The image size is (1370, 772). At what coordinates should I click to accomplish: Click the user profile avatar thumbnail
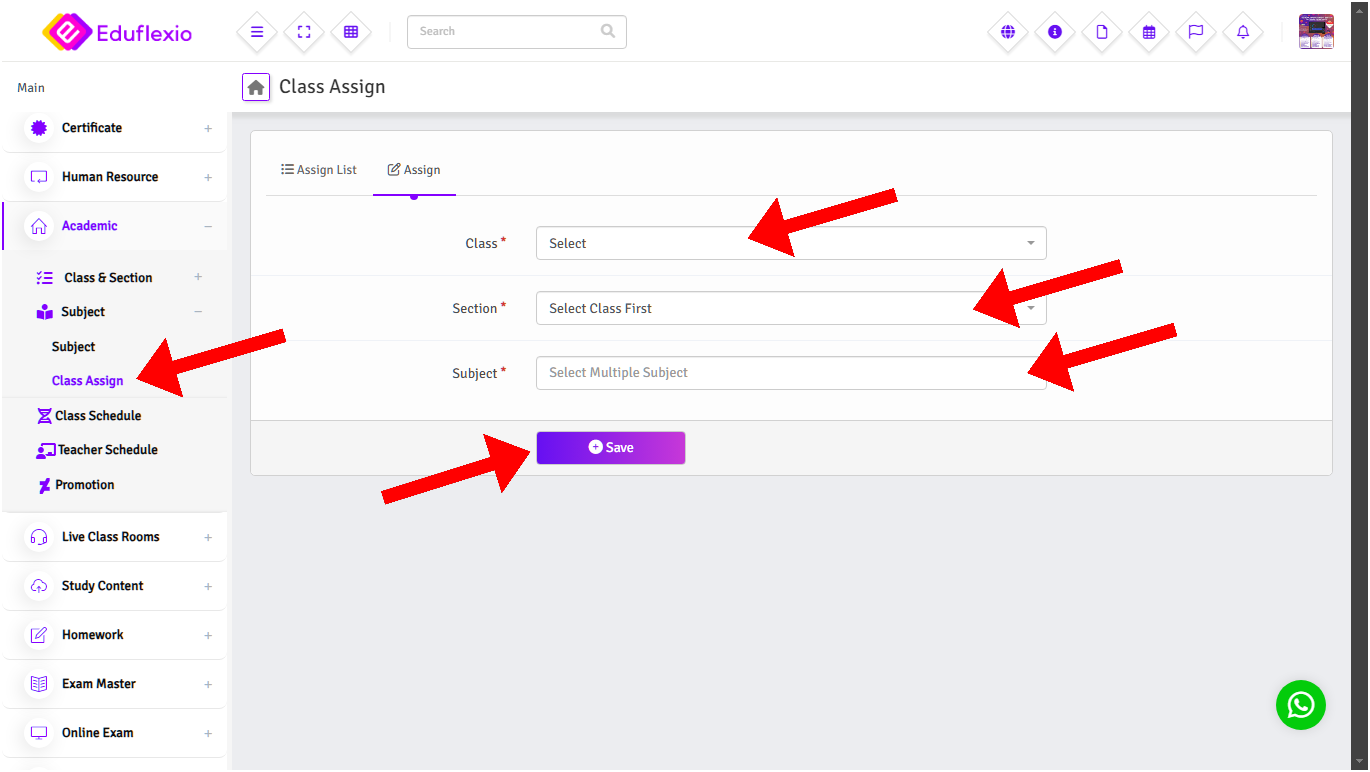pyautogui.click(x=1315, y=32)
